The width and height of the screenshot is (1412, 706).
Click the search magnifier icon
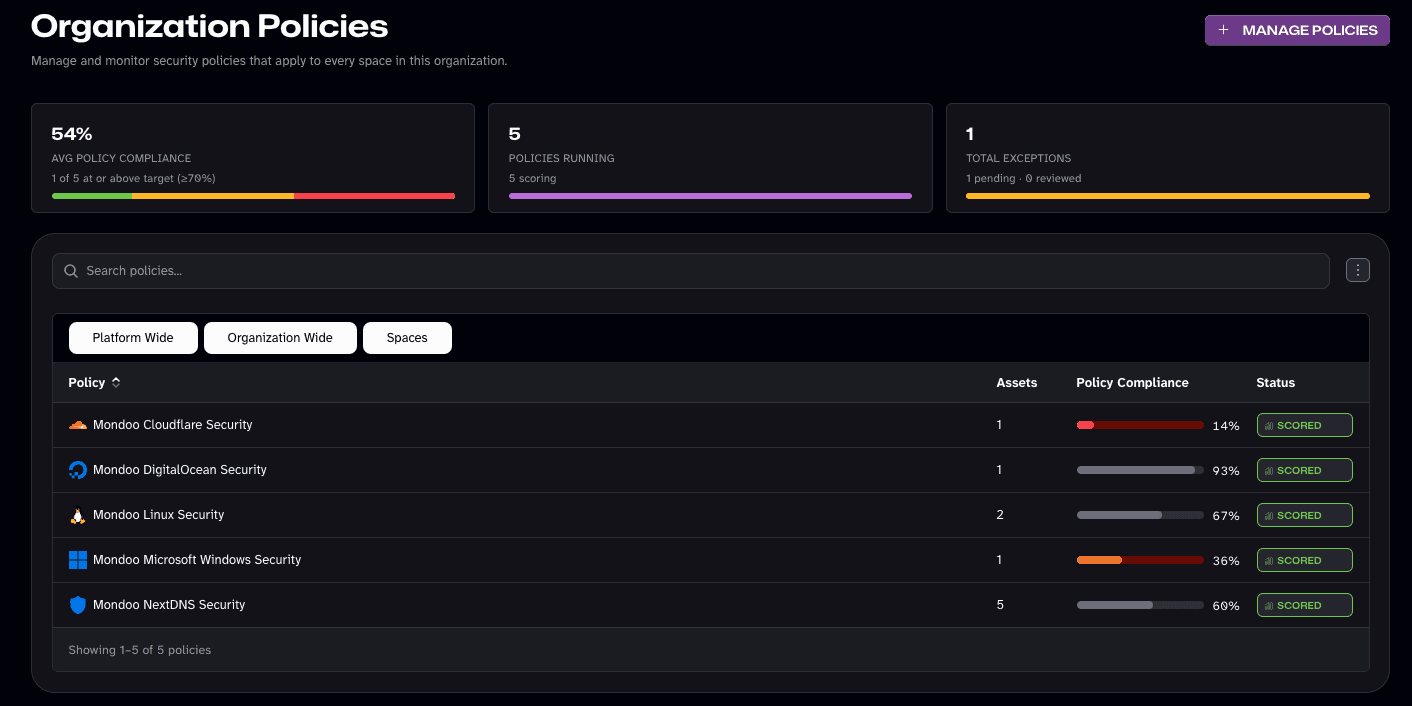click(71, 271)
